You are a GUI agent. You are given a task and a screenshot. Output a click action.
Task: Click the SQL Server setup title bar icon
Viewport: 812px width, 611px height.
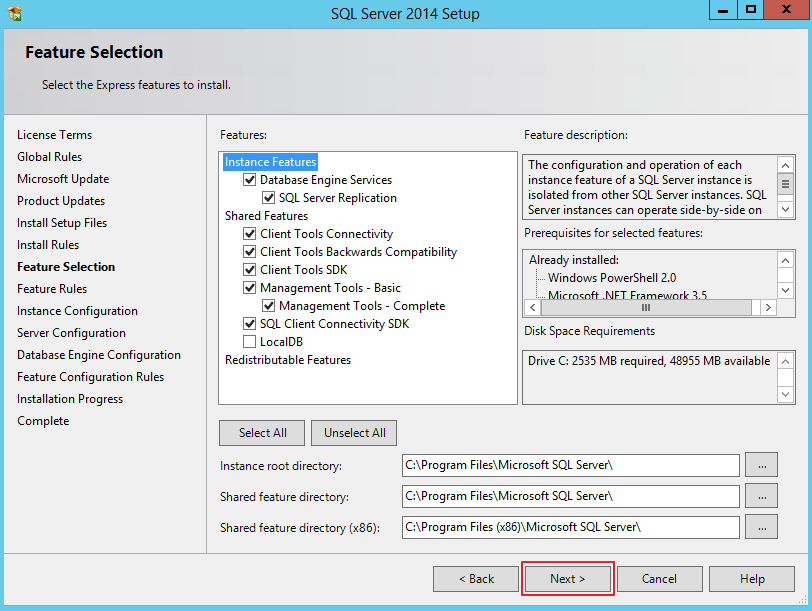(15, 13)
